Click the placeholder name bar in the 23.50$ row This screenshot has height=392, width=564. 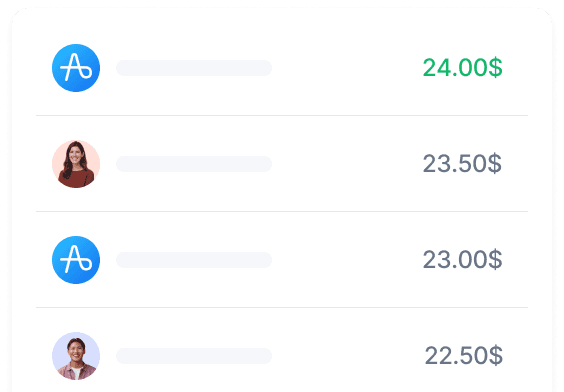194,164
